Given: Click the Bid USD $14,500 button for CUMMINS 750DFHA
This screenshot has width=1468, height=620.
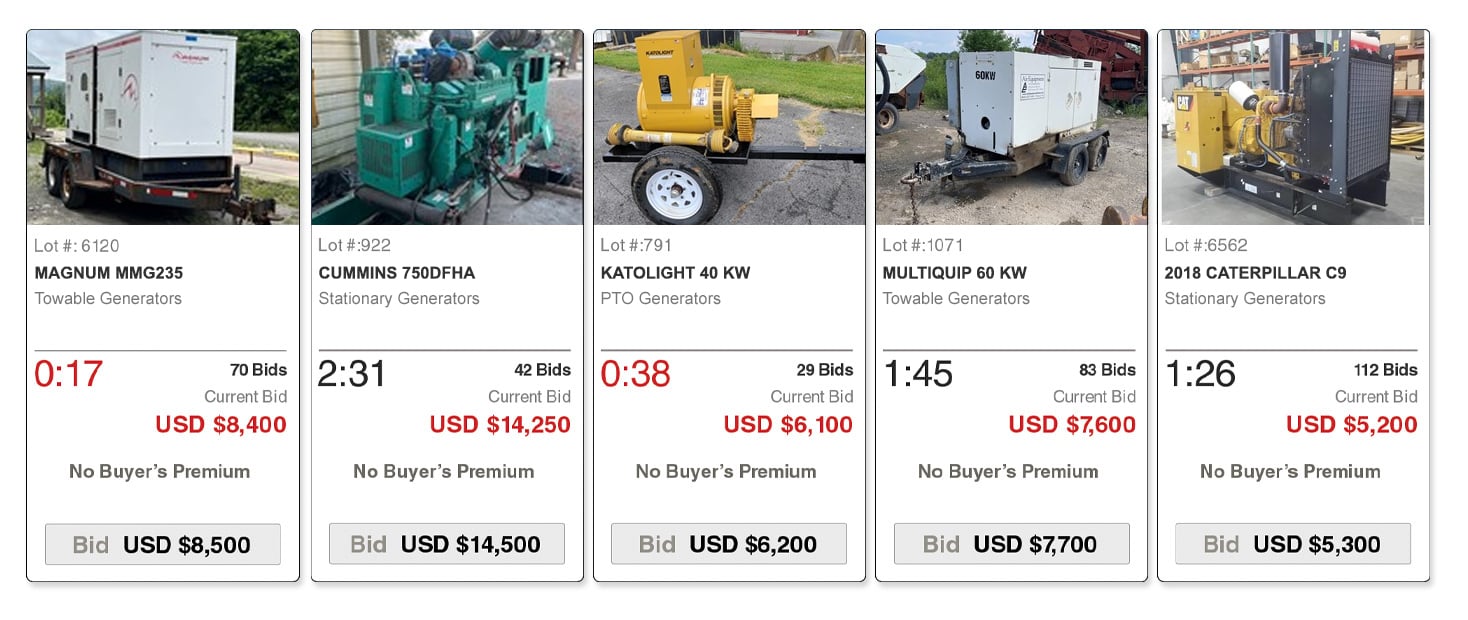Looking at the screenshot, I should [446, 544].
